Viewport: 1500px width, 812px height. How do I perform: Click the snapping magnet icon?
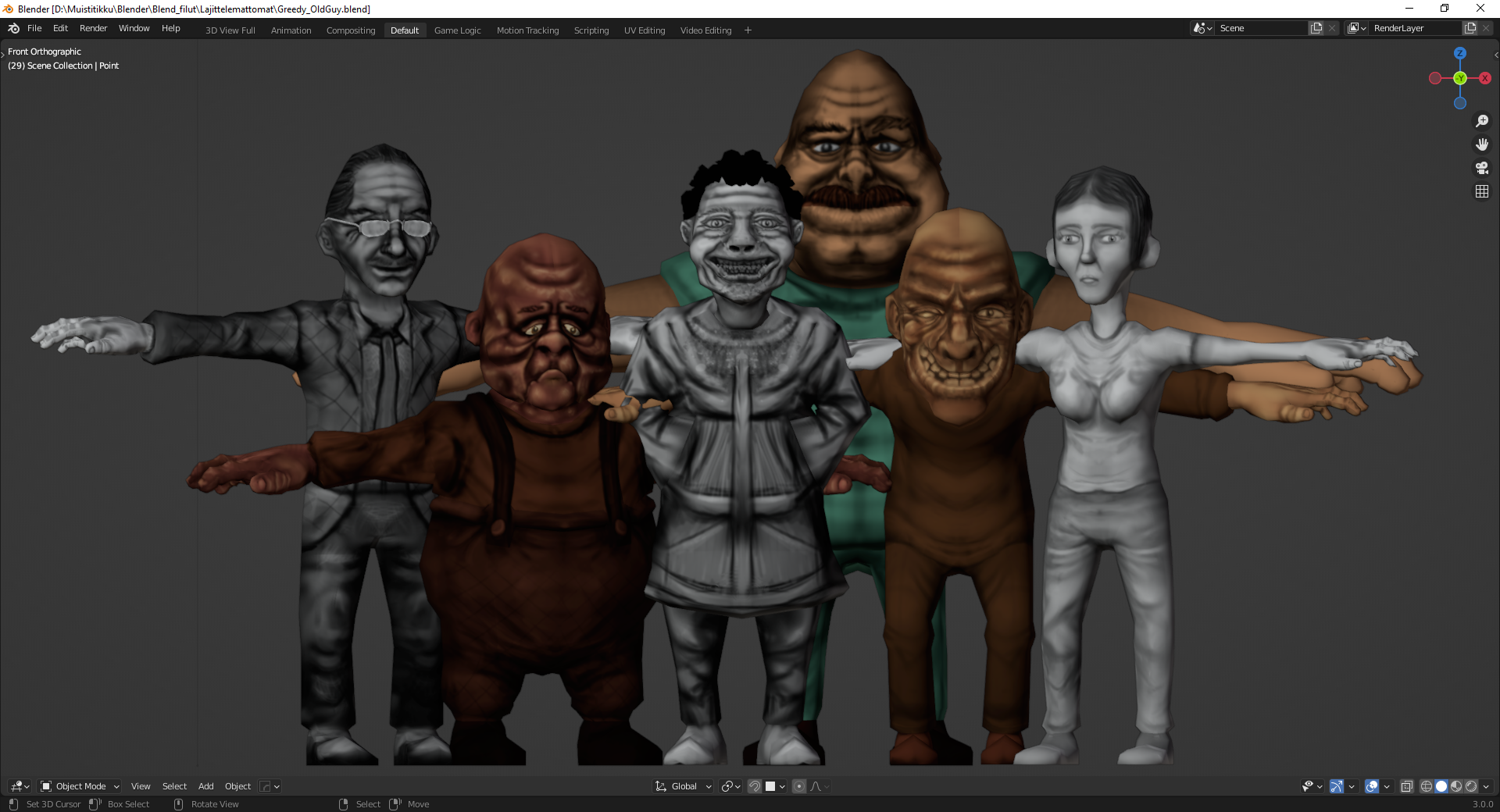pyautogui.click(x=755, y=786)
